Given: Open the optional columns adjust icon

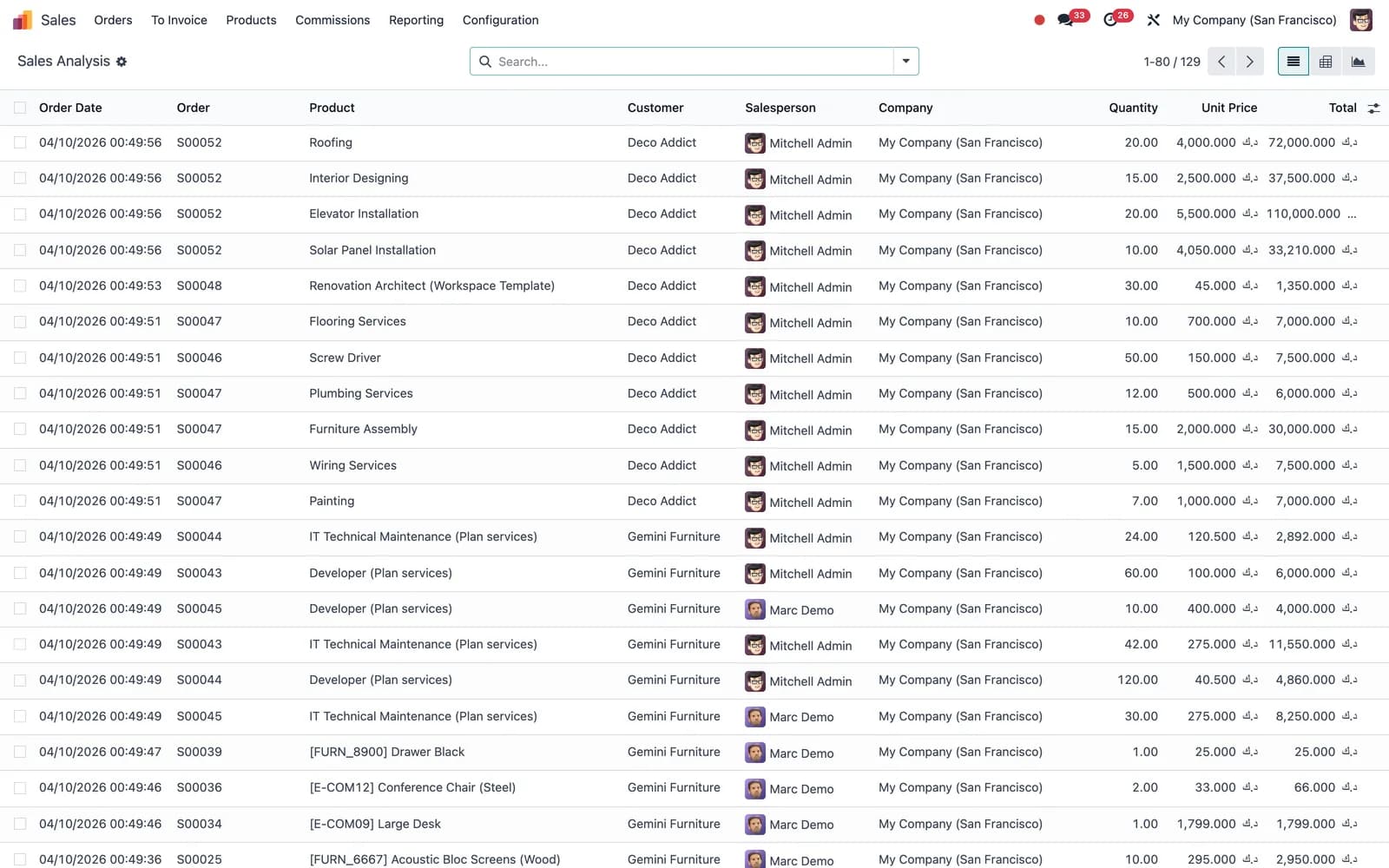Looking at the screenshot, I should click(x=1373, y=108).
